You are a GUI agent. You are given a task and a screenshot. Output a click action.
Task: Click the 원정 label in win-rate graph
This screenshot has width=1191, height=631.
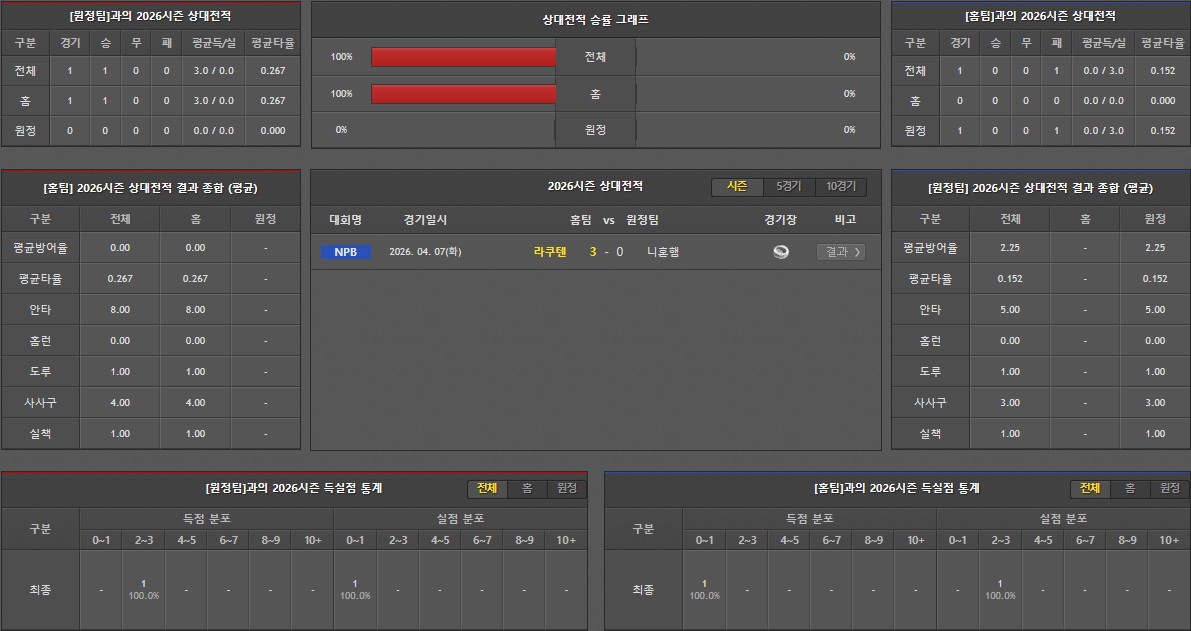coord(595,130)
